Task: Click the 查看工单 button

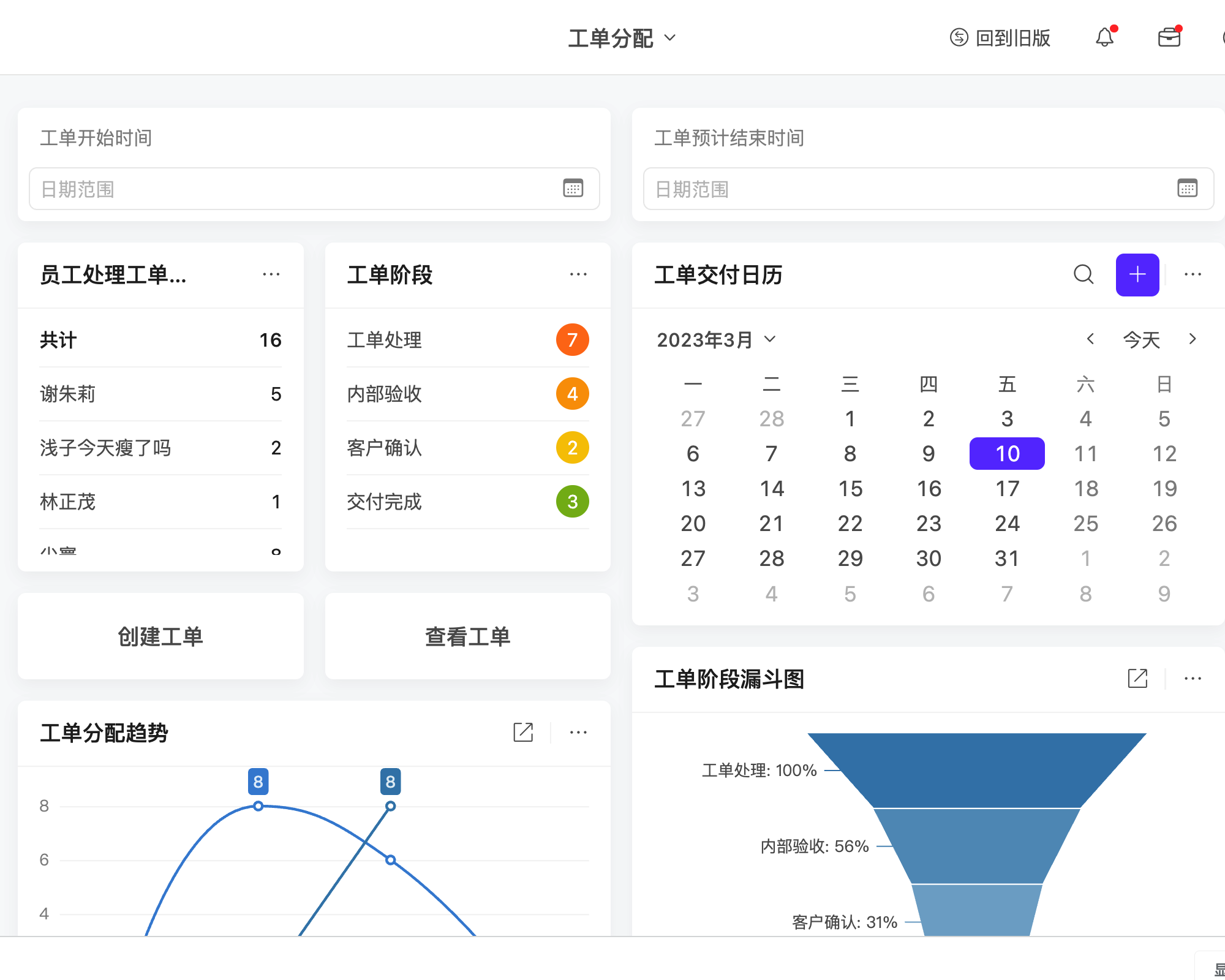Action: click(x=467, y=637)
